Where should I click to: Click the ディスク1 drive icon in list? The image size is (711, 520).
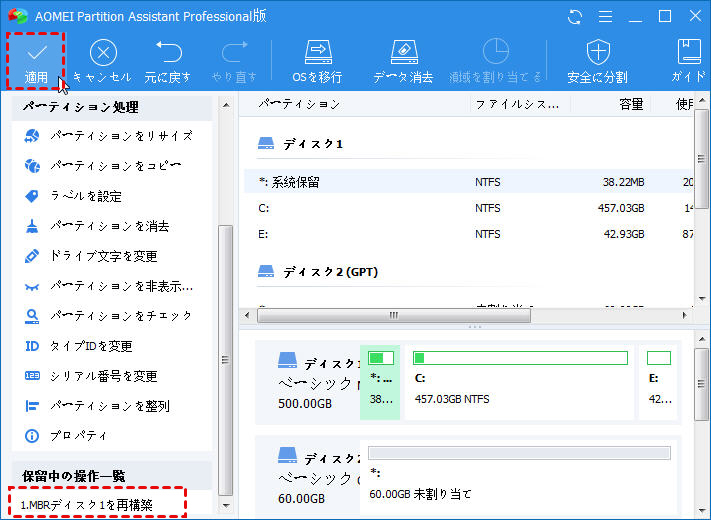266,144
